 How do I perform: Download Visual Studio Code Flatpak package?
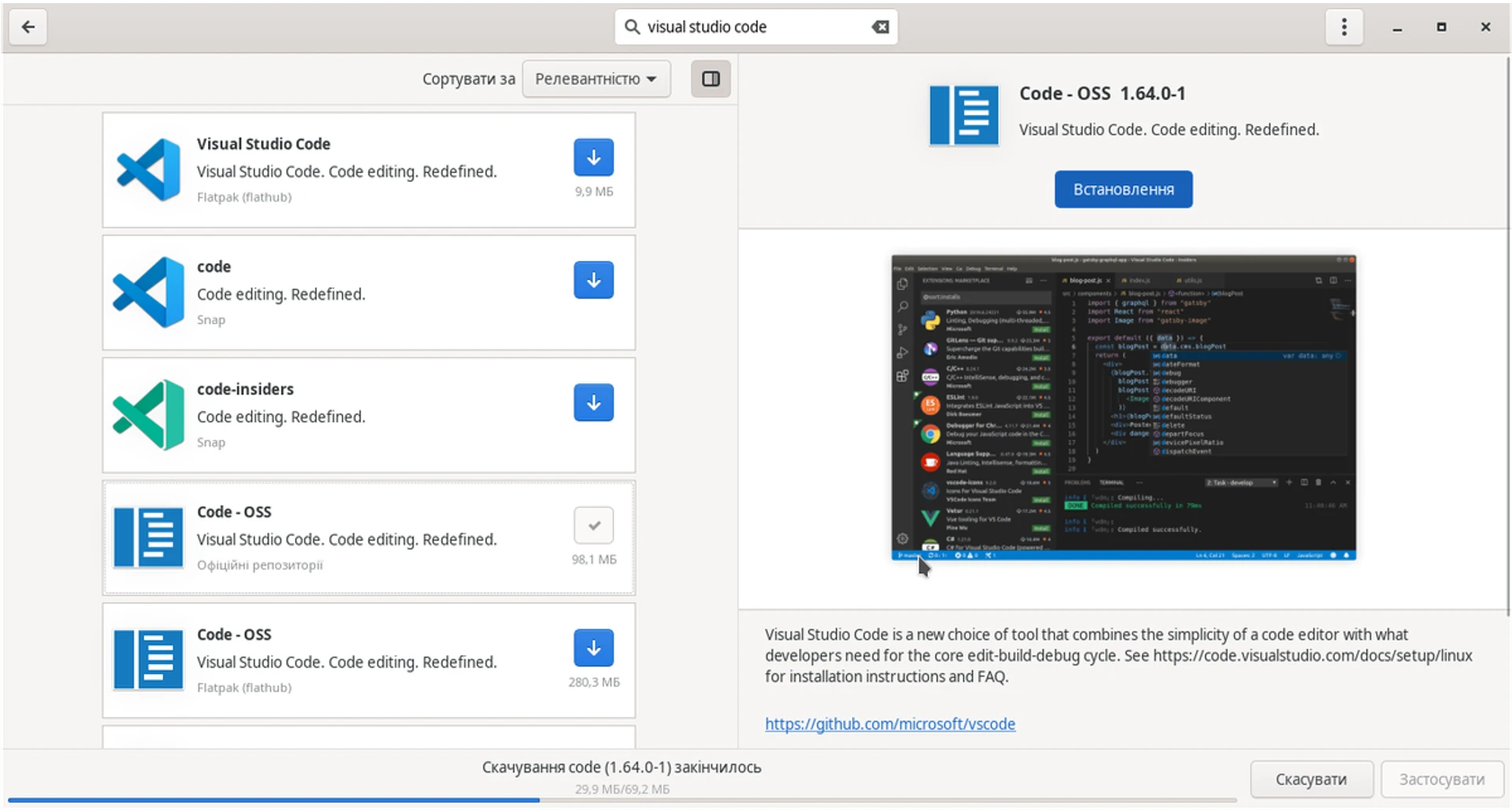[594, 157]
